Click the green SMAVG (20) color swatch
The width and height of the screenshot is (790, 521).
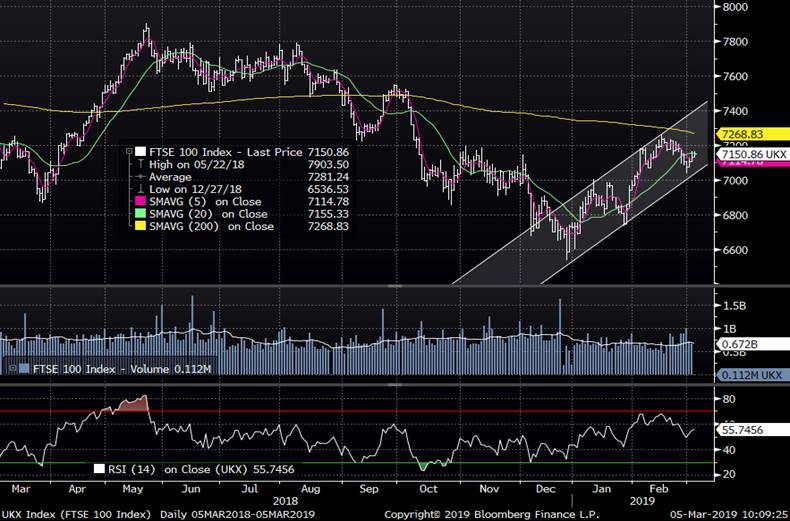point(140,214)
